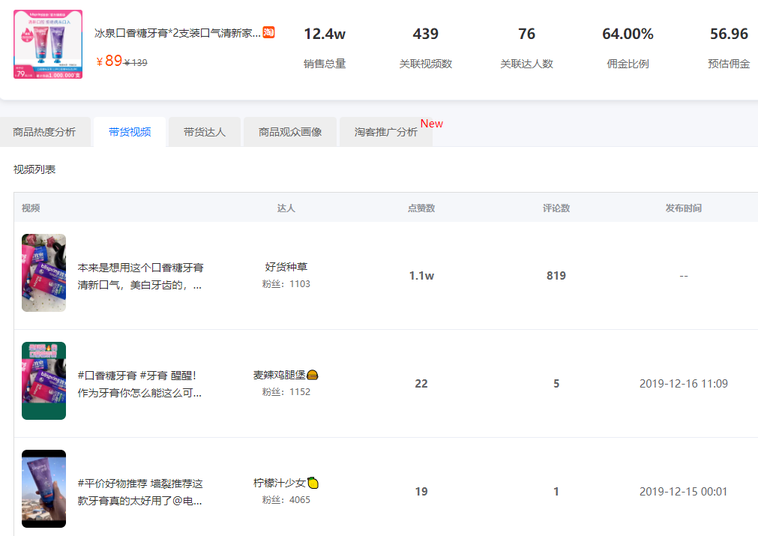Switch to 商品热度分析 tab

[x=44, y=132]
